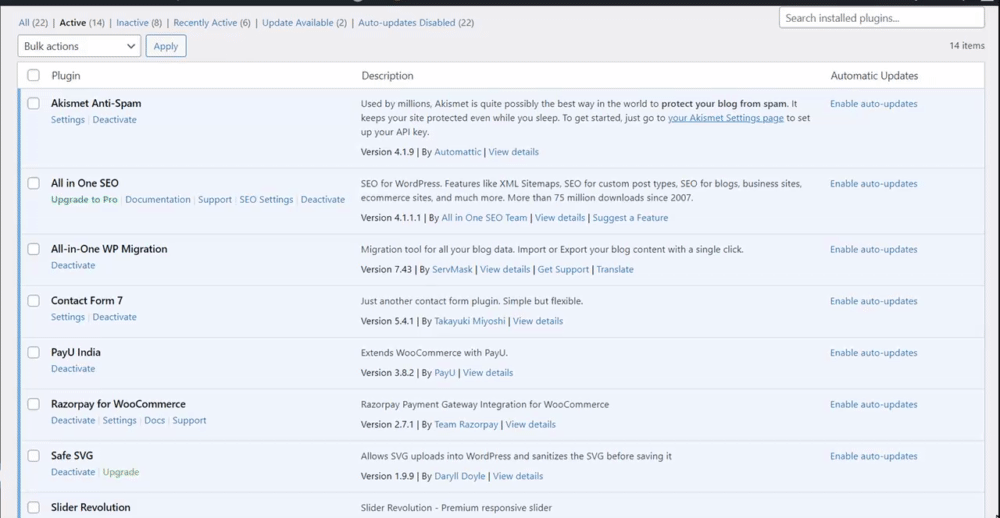The width and height of the screenshot is (1000, 518).
Task: Select the Slider Revolution checkbox
Action: pyautogui.click(x=33, y=507)
